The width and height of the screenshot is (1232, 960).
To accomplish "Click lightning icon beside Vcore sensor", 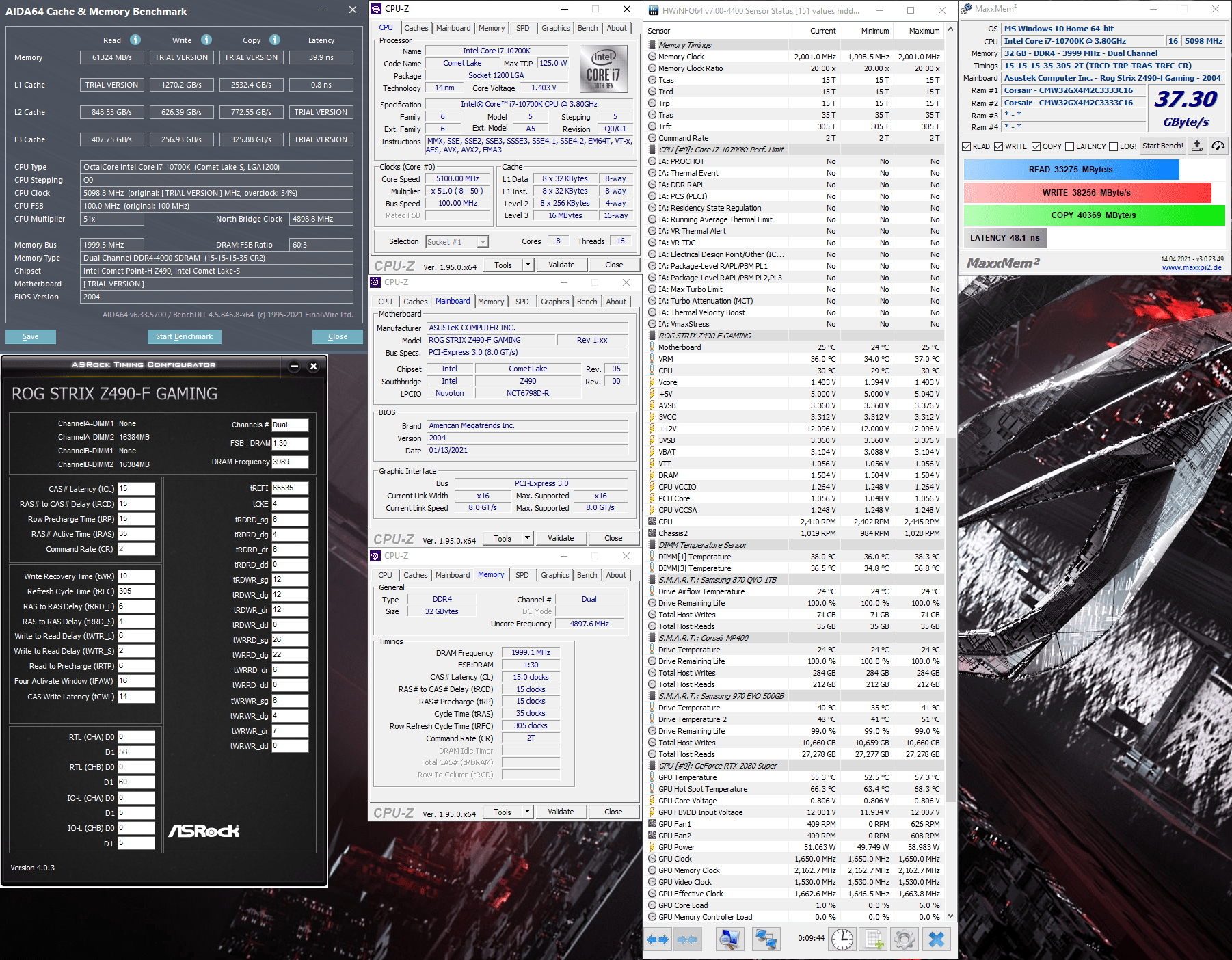I will pyautogui.click(x=652, y=382).
